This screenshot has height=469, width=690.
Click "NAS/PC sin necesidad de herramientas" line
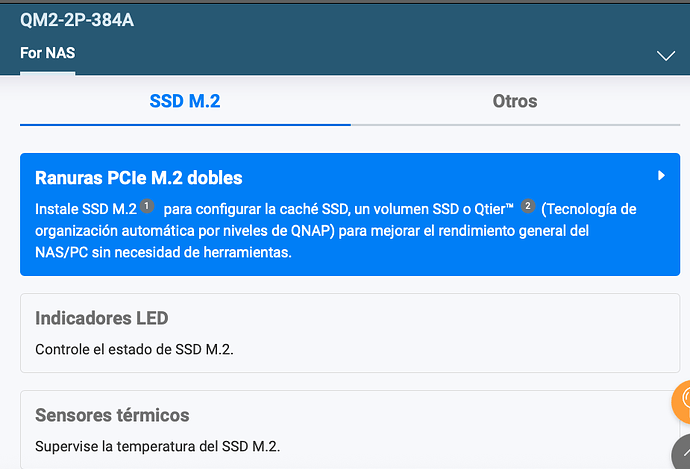click(x=163, y=253)
